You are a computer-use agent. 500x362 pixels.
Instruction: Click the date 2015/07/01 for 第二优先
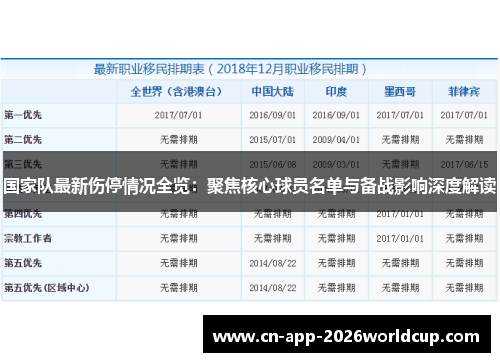click(x=273, y=139)
